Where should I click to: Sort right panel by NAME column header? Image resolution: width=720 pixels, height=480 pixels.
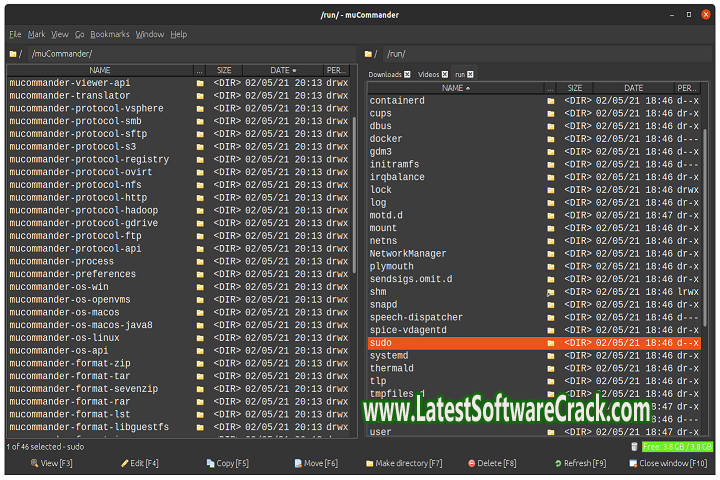tap(454, 88)
